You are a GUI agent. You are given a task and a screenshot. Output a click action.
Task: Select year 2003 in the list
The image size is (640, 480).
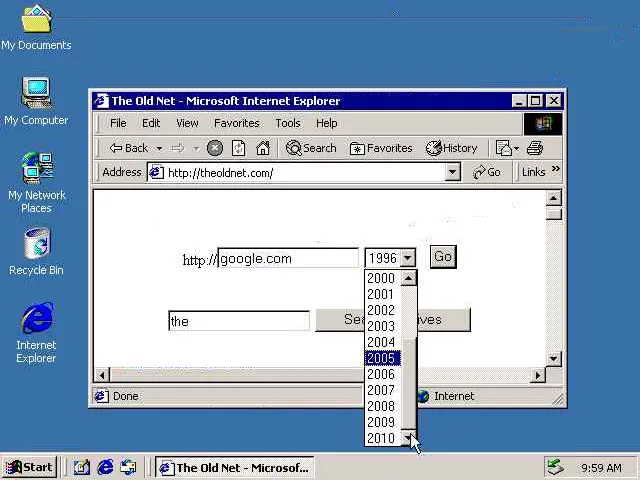coord(382,326)
